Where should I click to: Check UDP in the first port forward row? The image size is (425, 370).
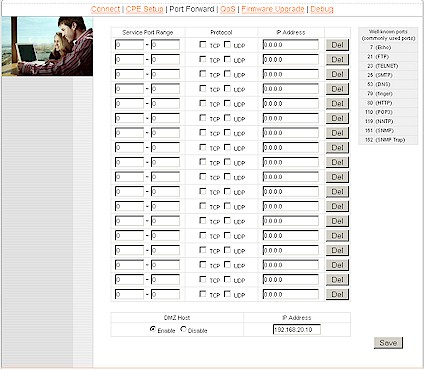(x=227, y=44)
